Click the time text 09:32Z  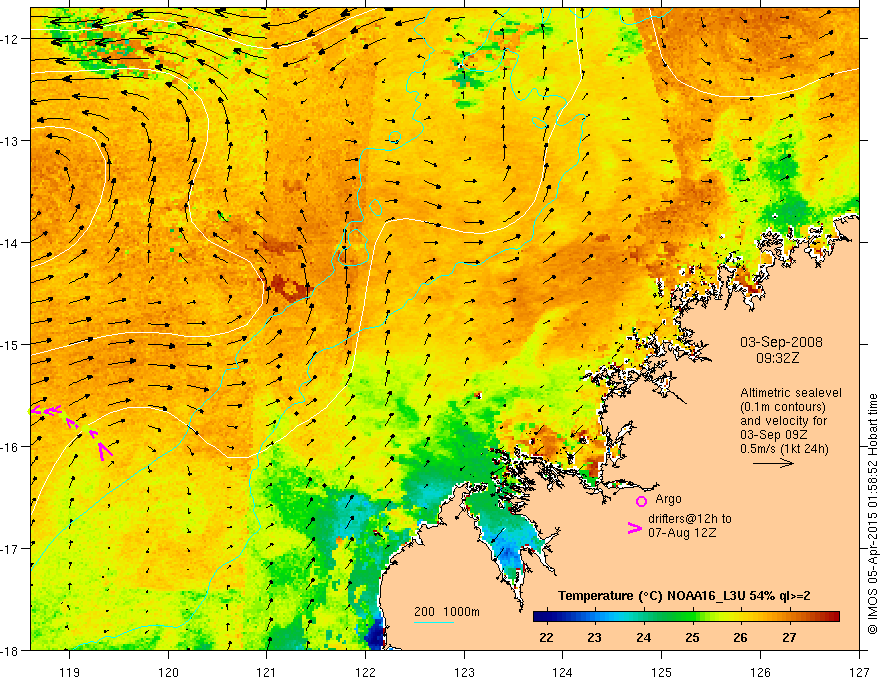777,357
